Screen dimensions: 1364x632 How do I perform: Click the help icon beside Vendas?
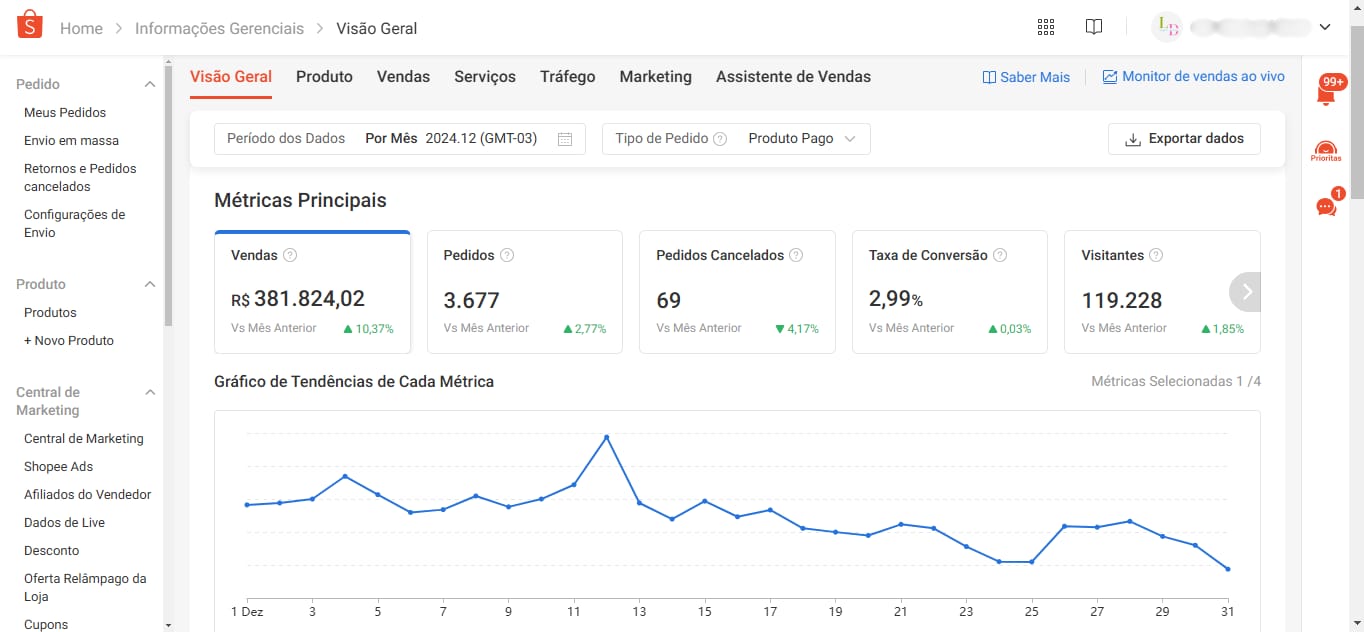290,255
